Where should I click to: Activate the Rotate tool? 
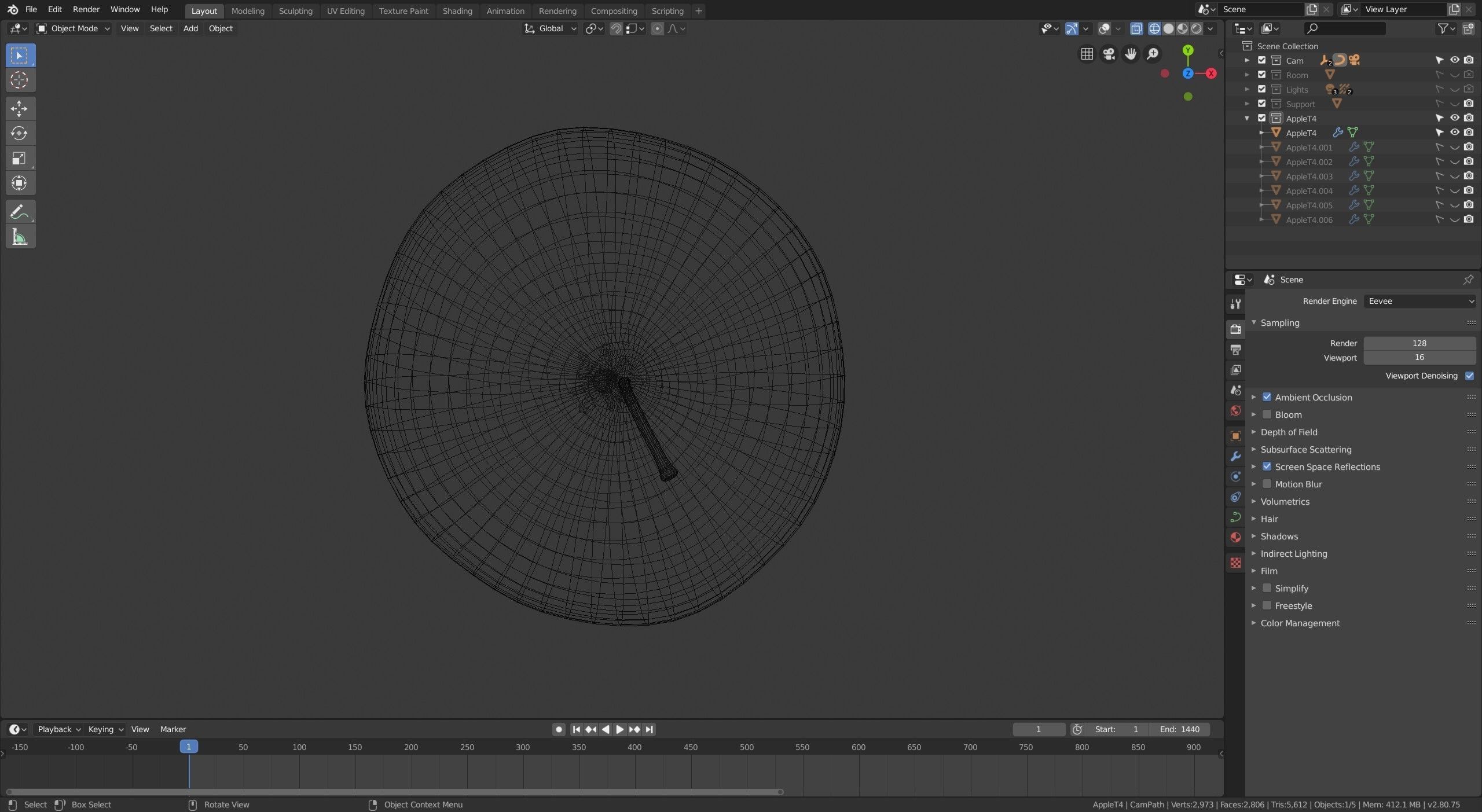20,133
